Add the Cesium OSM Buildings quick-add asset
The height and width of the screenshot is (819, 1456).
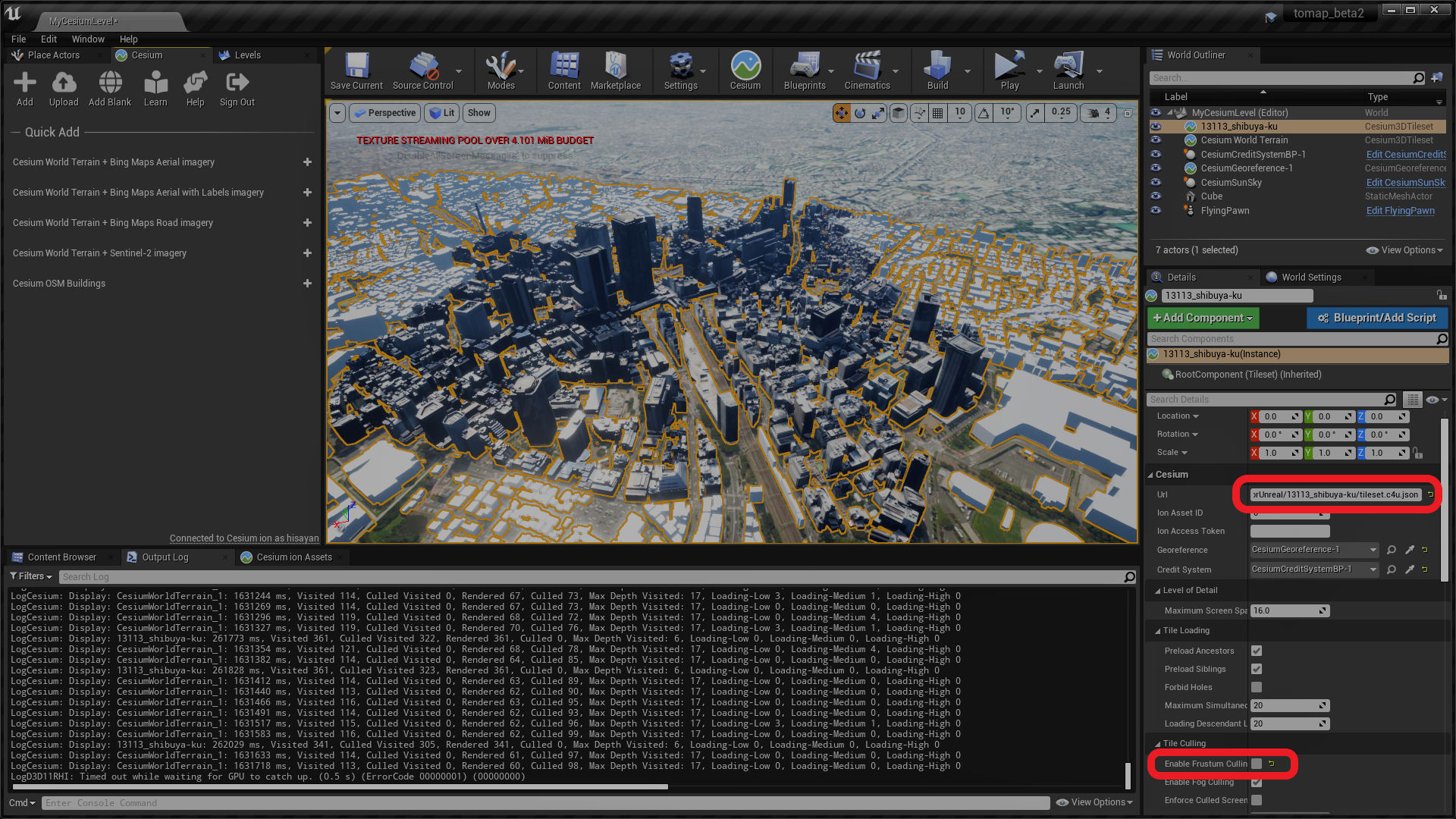(307, 284)
